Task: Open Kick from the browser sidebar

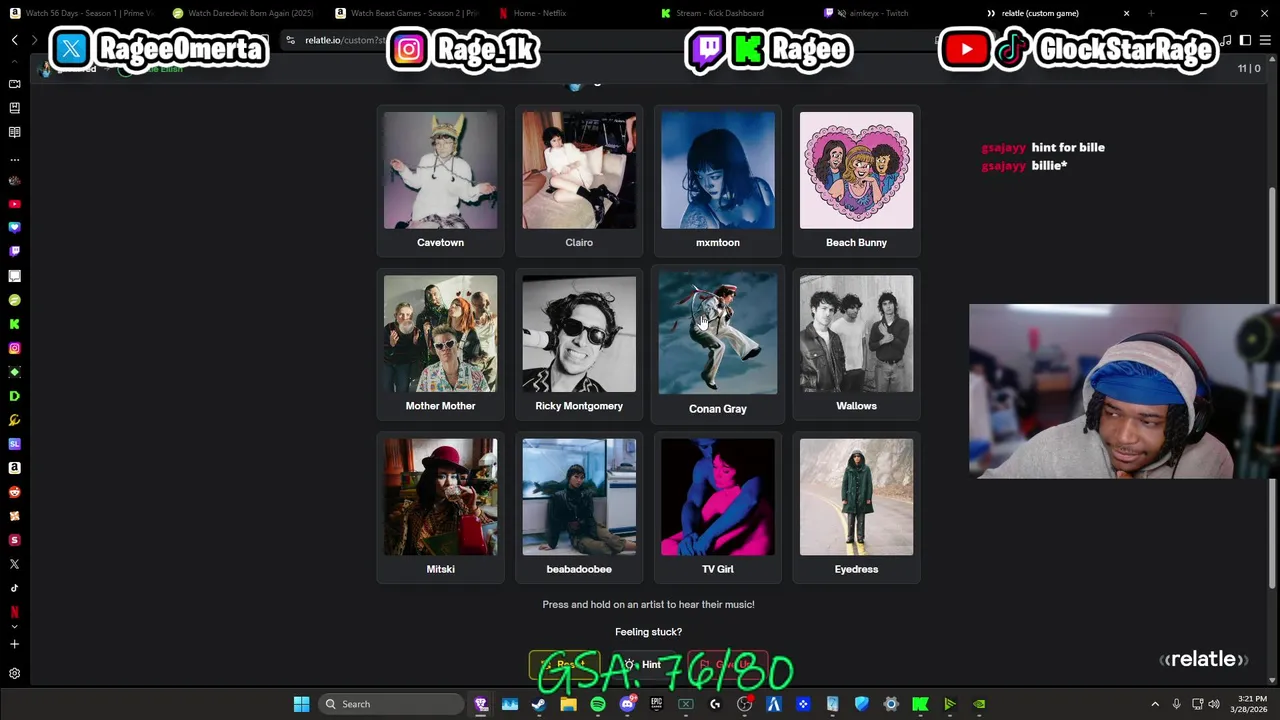Action: point(14,324)
